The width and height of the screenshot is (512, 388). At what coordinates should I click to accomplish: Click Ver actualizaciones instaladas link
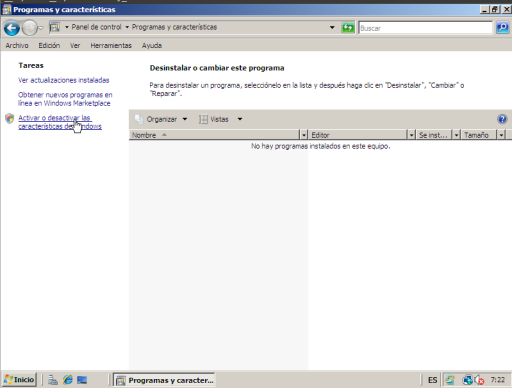64,80
